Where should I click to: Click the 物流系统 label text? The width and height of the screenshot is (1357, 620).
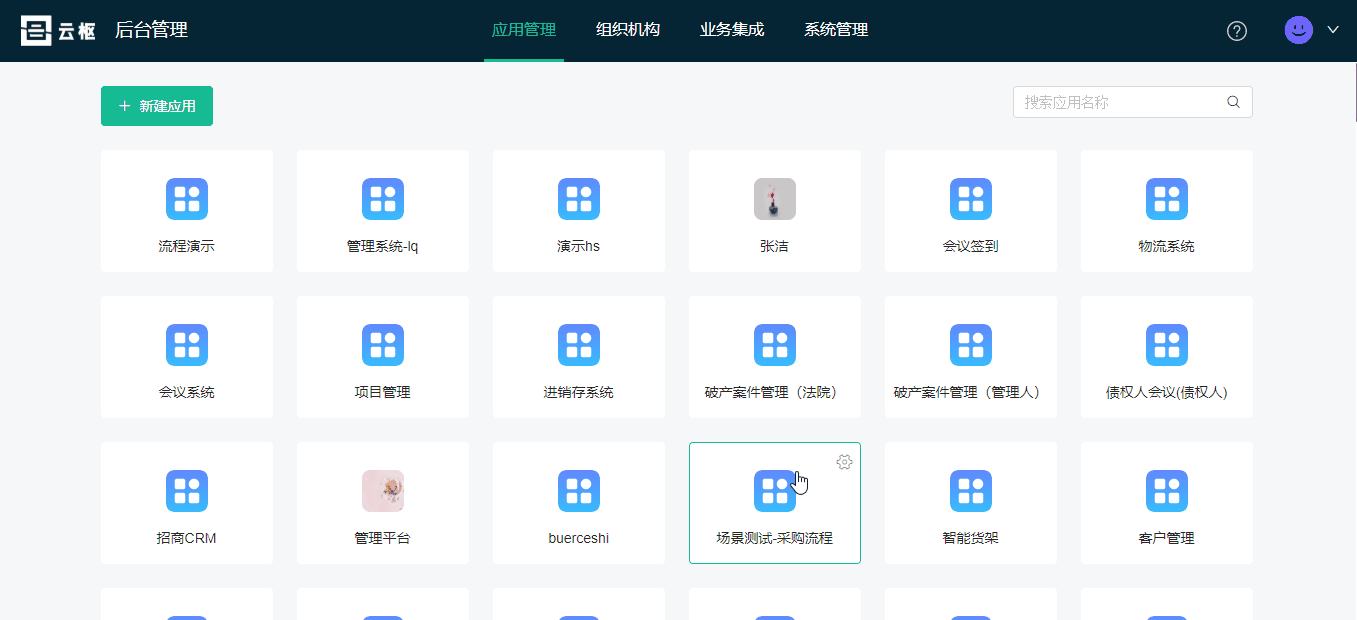coord(1167,246)
